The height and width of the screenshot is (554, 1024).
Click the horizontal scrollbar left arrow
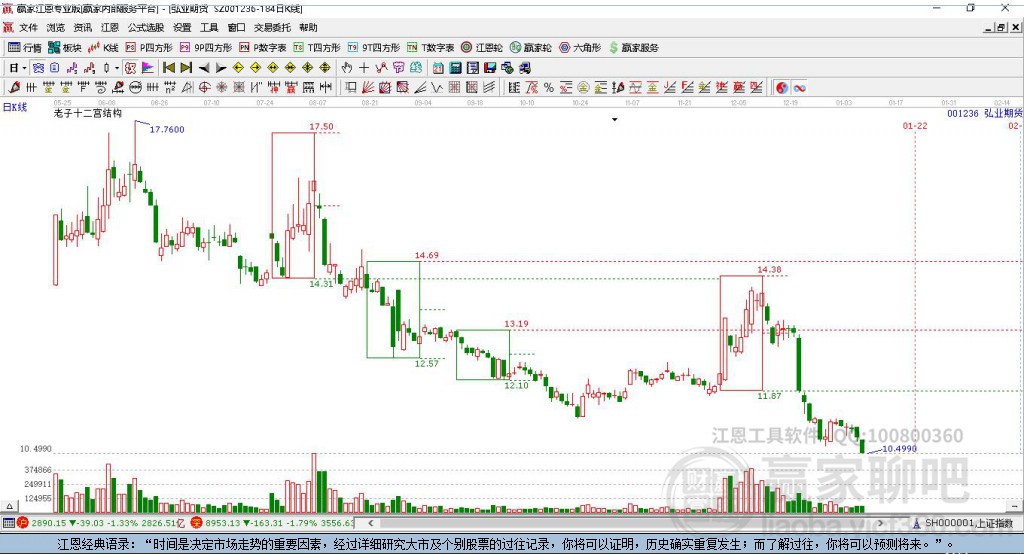371,523
